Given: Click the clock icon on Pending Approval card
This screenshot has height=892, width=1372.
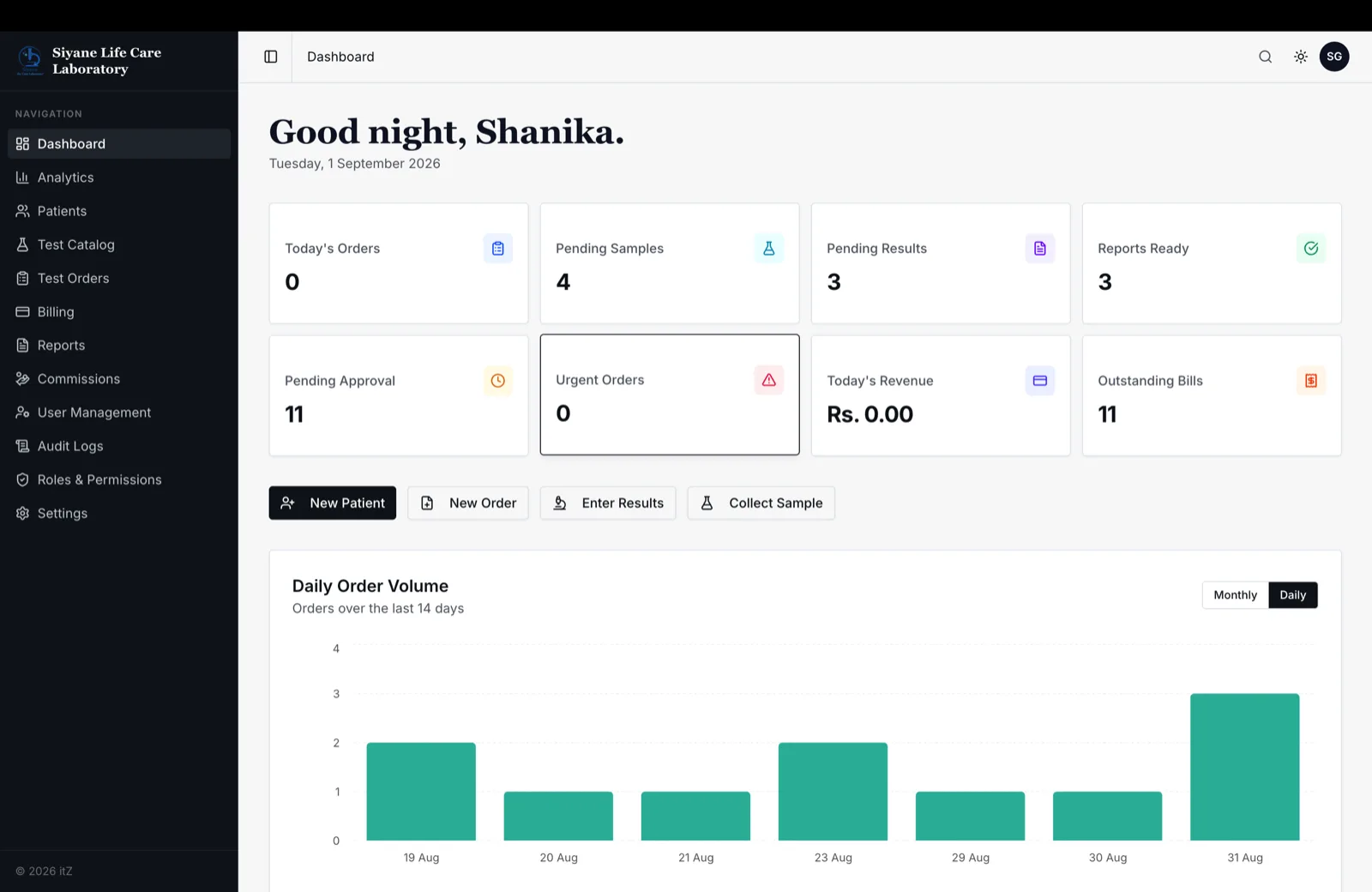Looking at the screenshot, I should click(498, 381).
